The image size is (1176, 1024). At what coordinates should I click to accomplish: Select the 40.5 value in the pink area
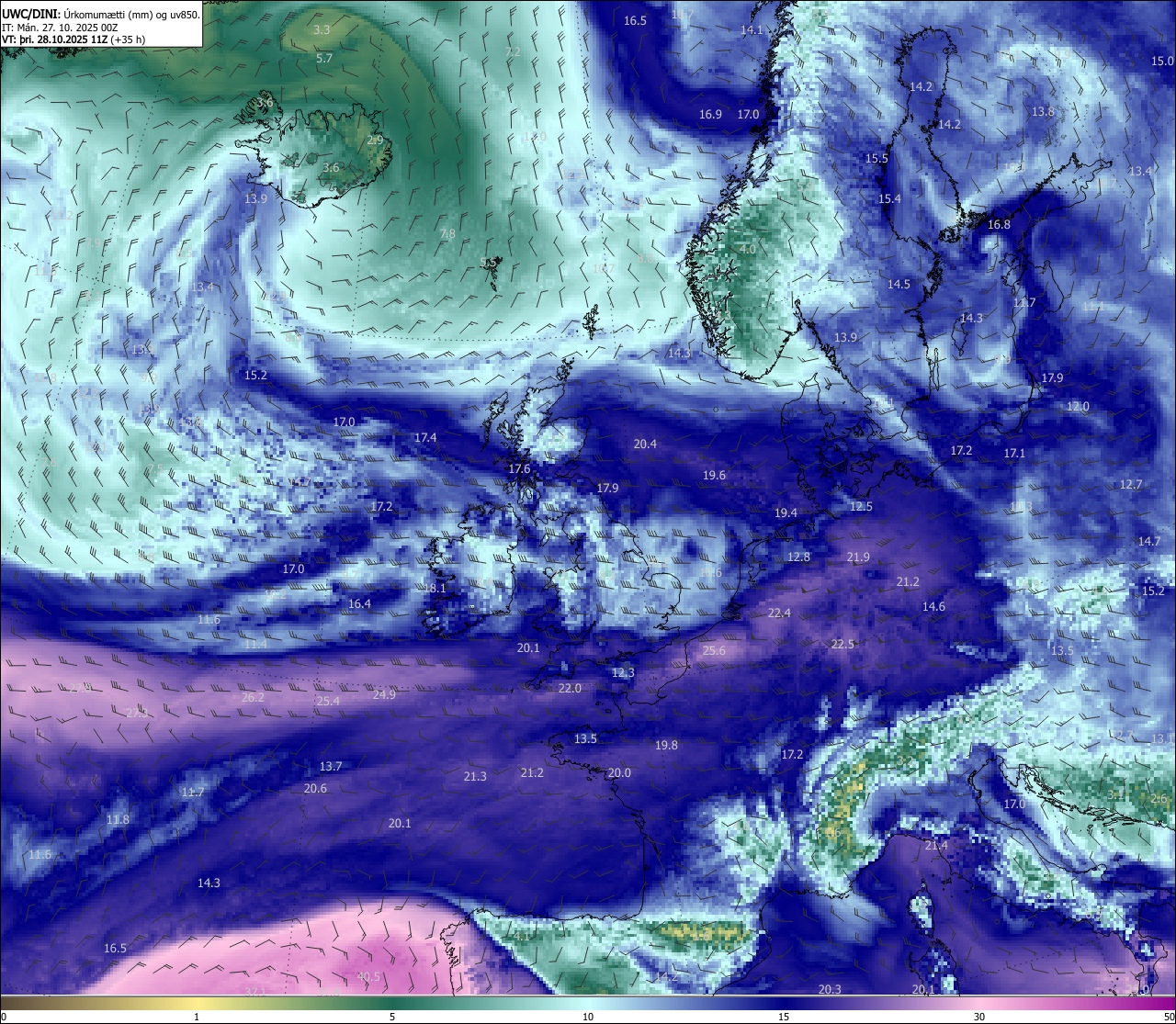pos(368,977)
